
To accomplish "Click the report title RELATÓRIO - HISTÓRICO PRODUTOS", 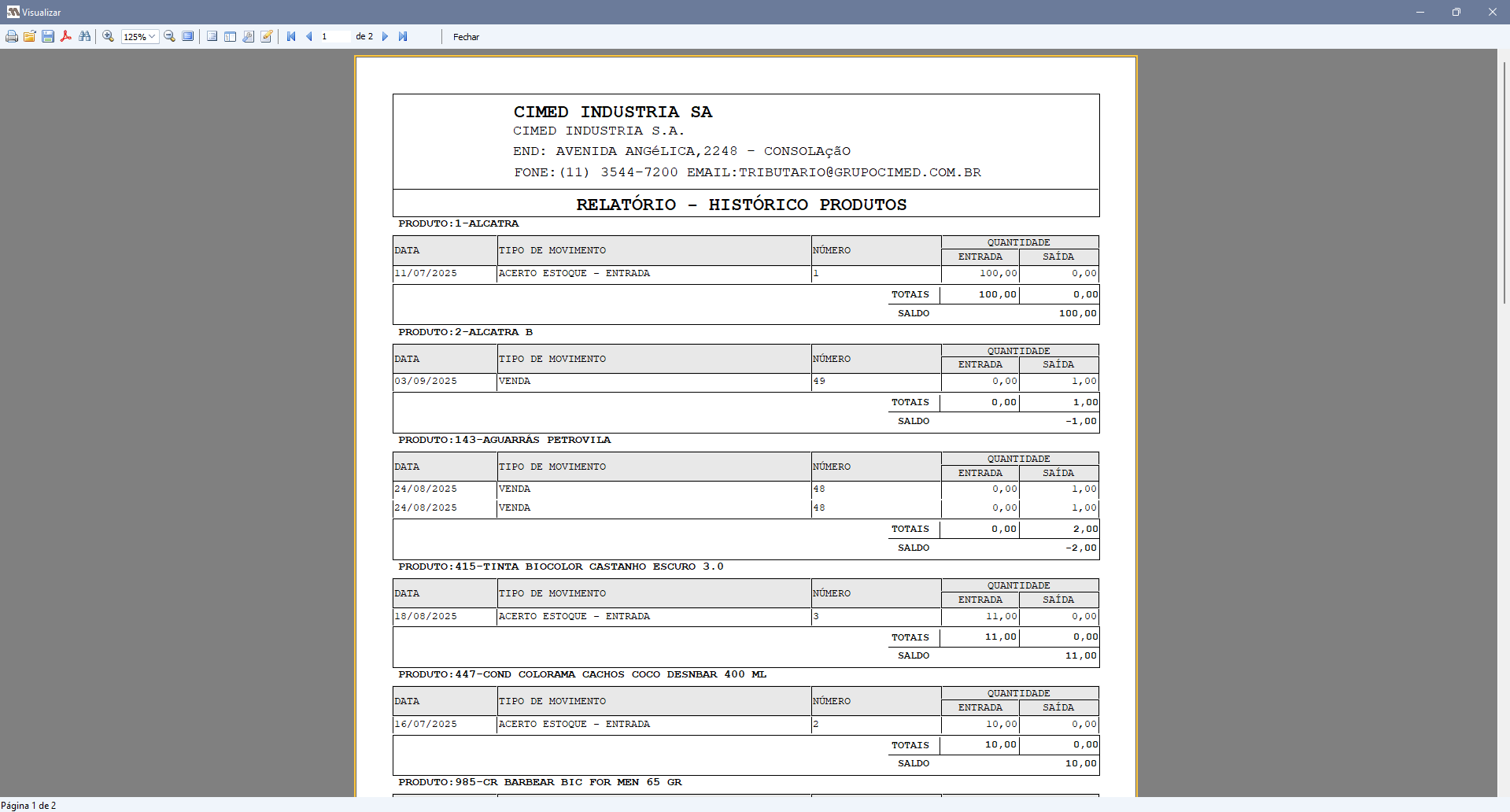I will [x=741, y=205].
